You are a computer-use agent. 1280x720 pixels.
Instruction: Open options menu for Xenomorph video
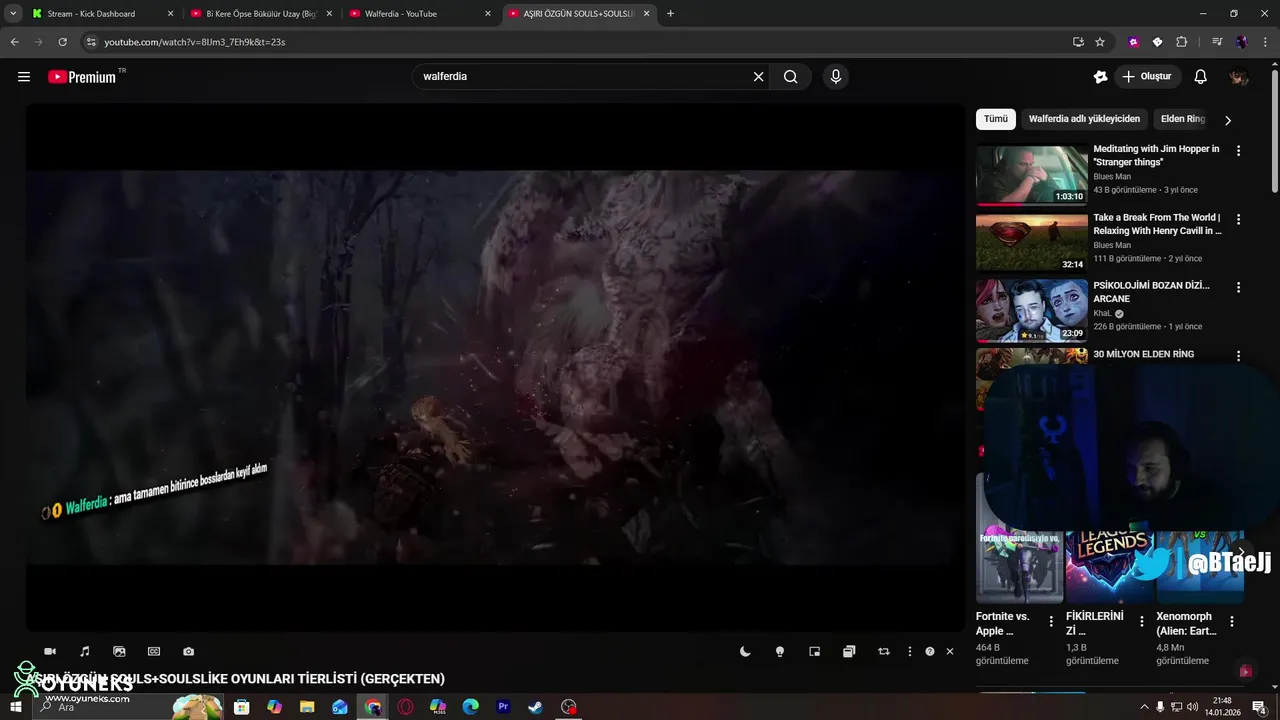coord(1231,621)
